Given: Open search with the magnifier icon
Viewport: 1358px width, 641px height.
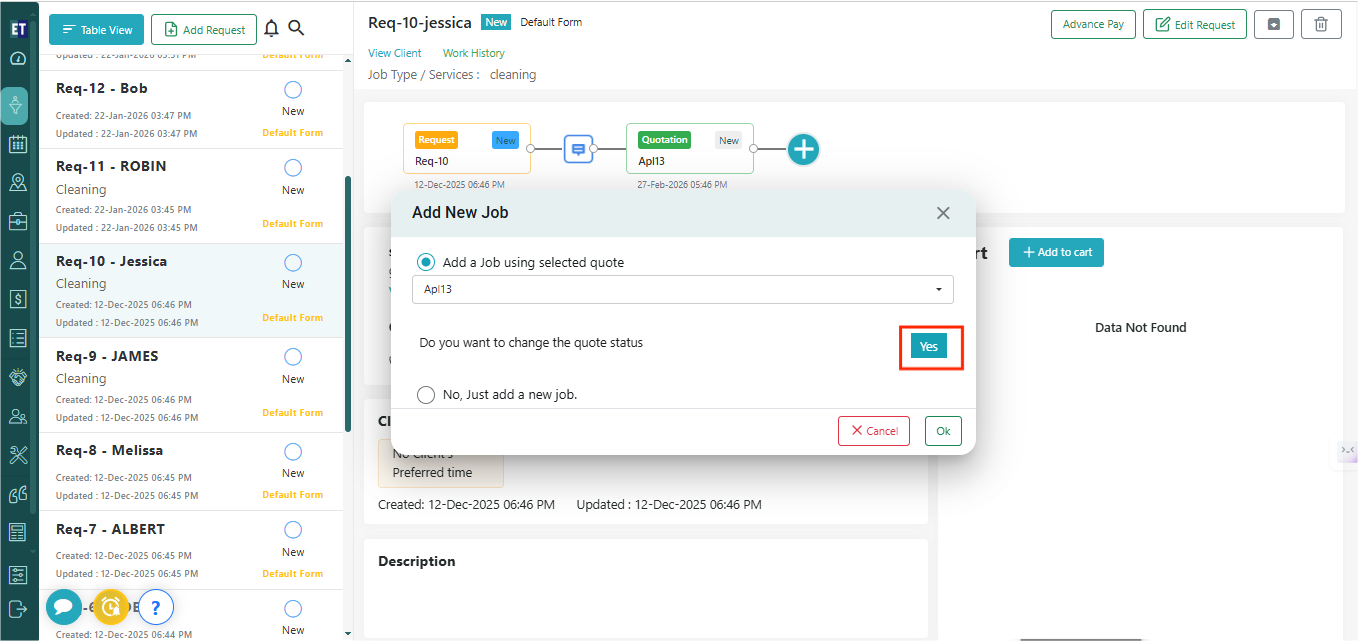Looking at the screenshot, I should click(296, 29).
